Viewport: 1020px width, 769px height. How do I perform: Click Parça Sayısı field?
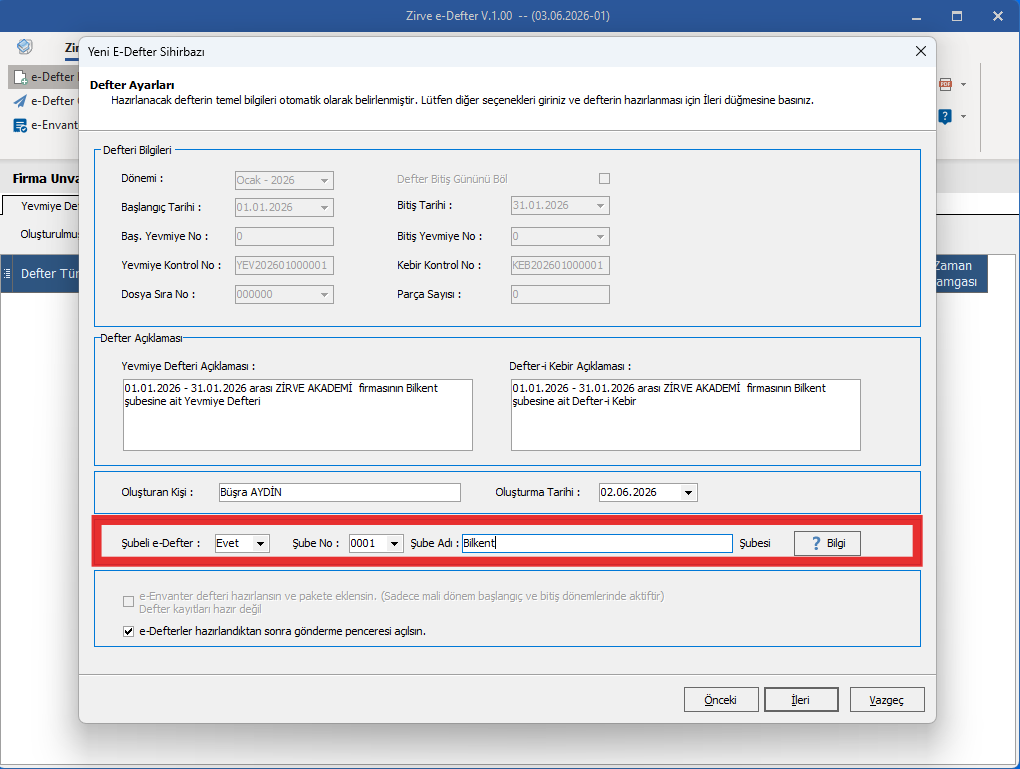[560, 295]
